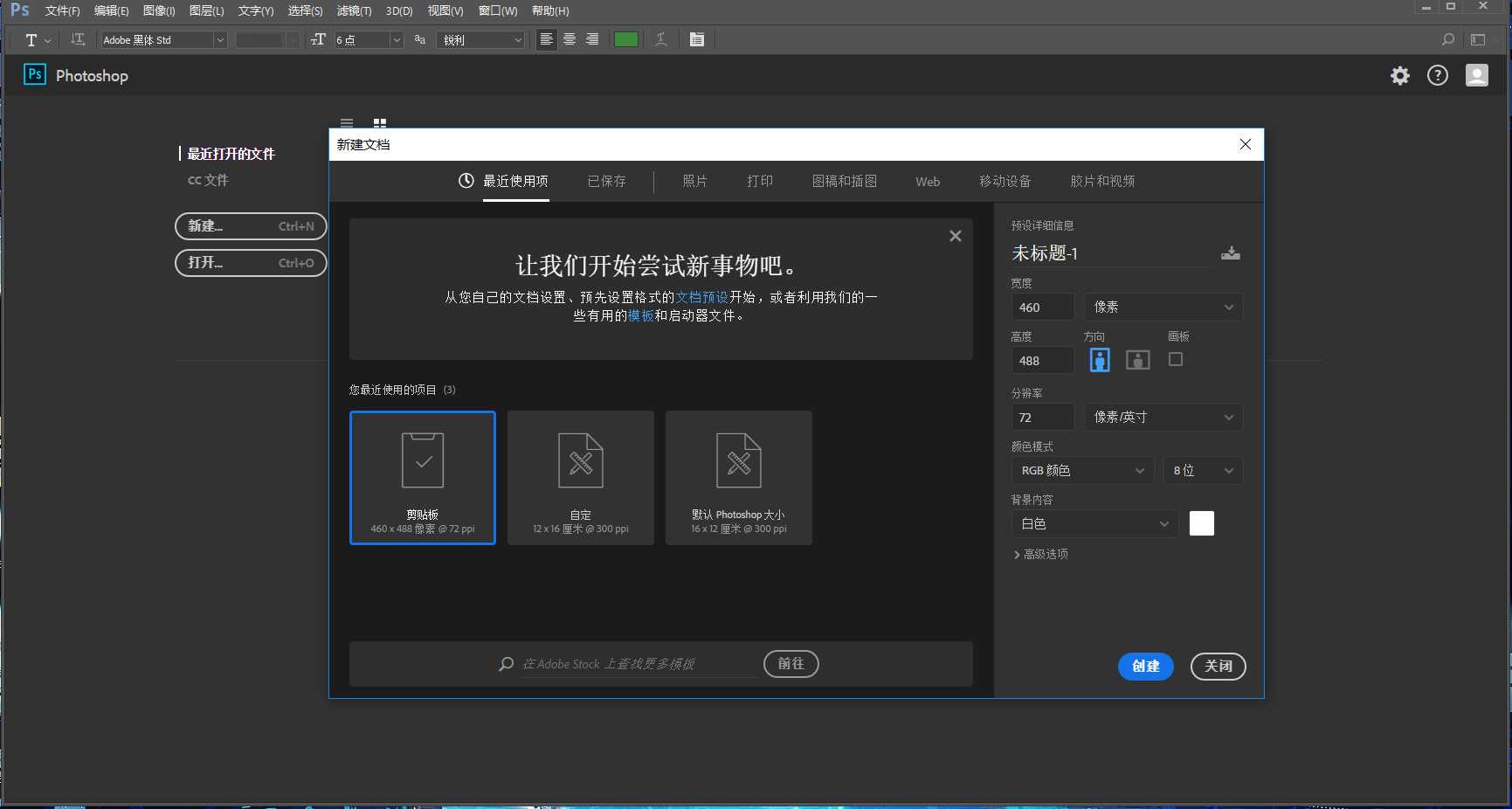Close the New Document dialog
Screen dimensions: 1512x809
point(1246,144)
